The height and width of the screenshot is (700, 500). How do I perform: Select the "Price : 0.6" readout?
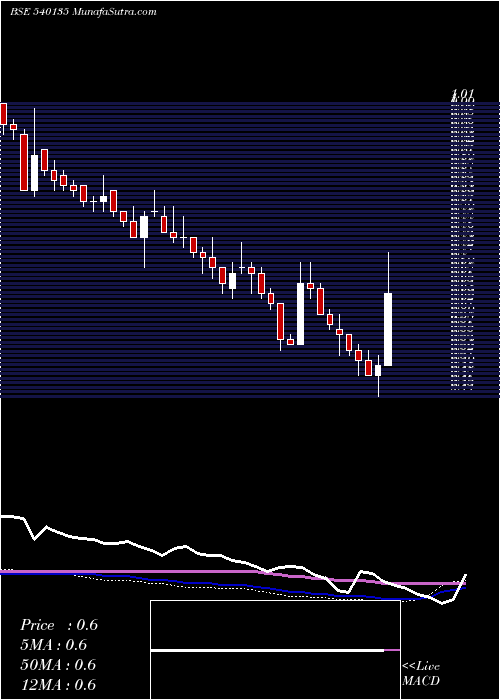(59, 625)
